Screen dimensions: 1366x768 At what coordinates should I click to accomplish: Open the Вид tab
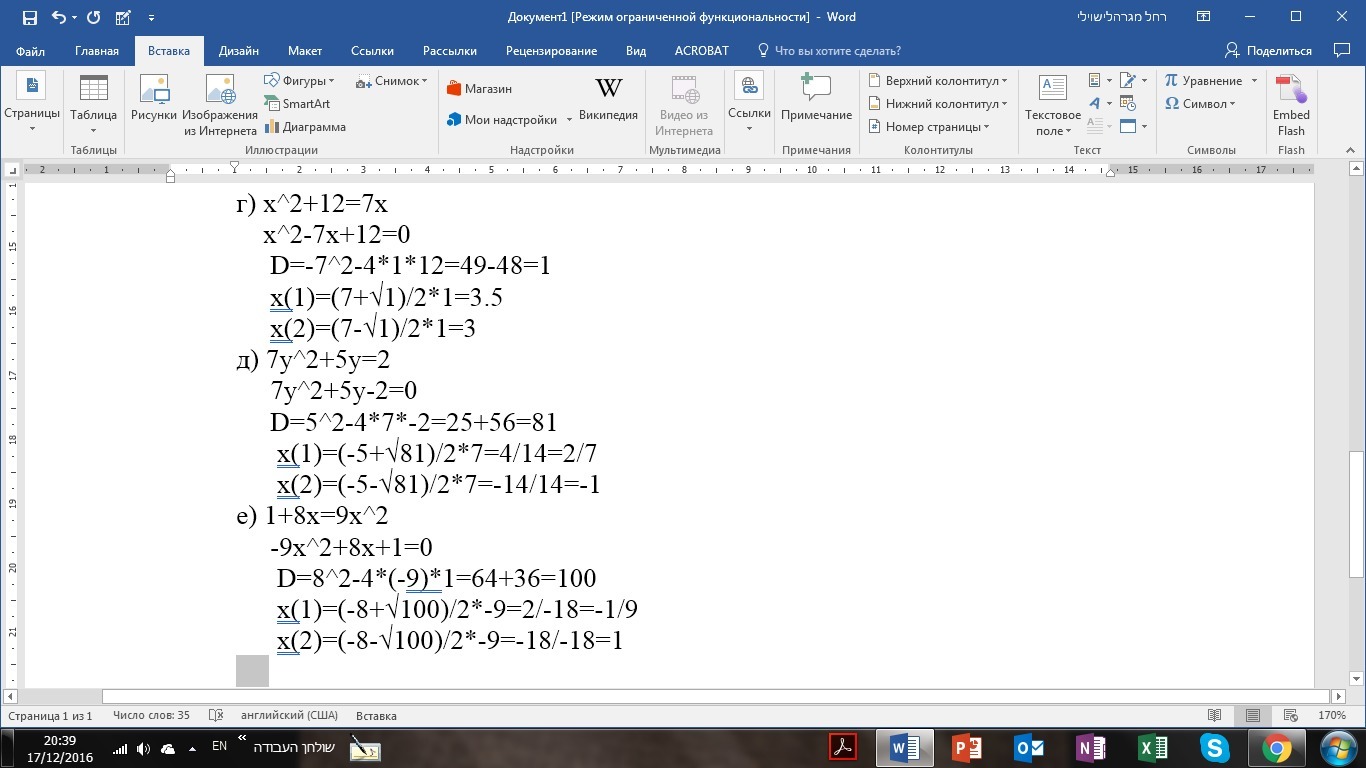636,51
